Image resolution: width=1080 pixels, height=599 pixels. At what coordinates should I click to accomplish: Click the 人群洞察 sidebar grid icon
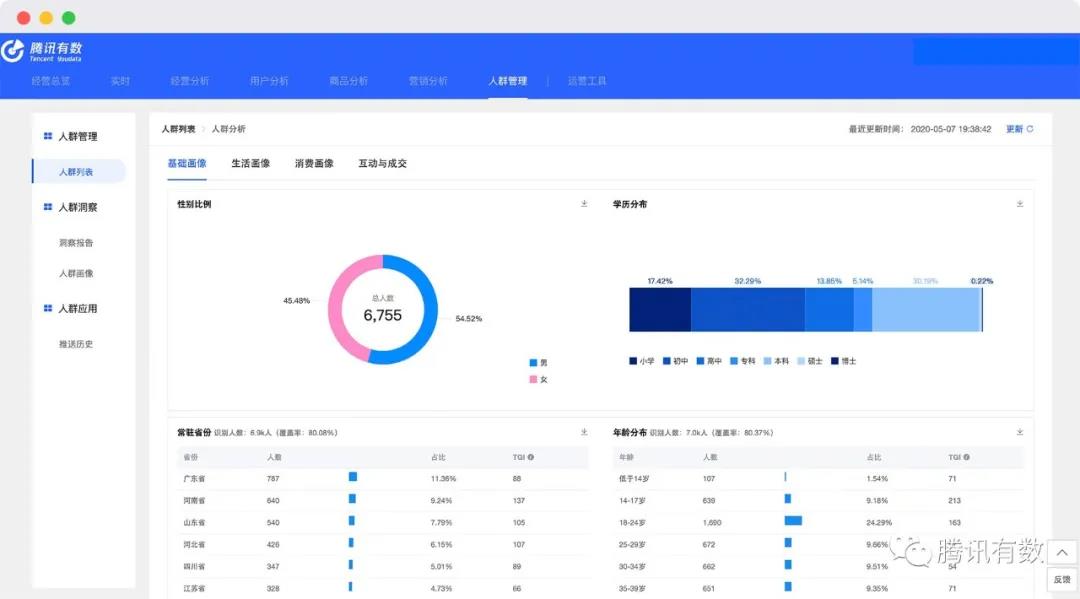(48, 207)
